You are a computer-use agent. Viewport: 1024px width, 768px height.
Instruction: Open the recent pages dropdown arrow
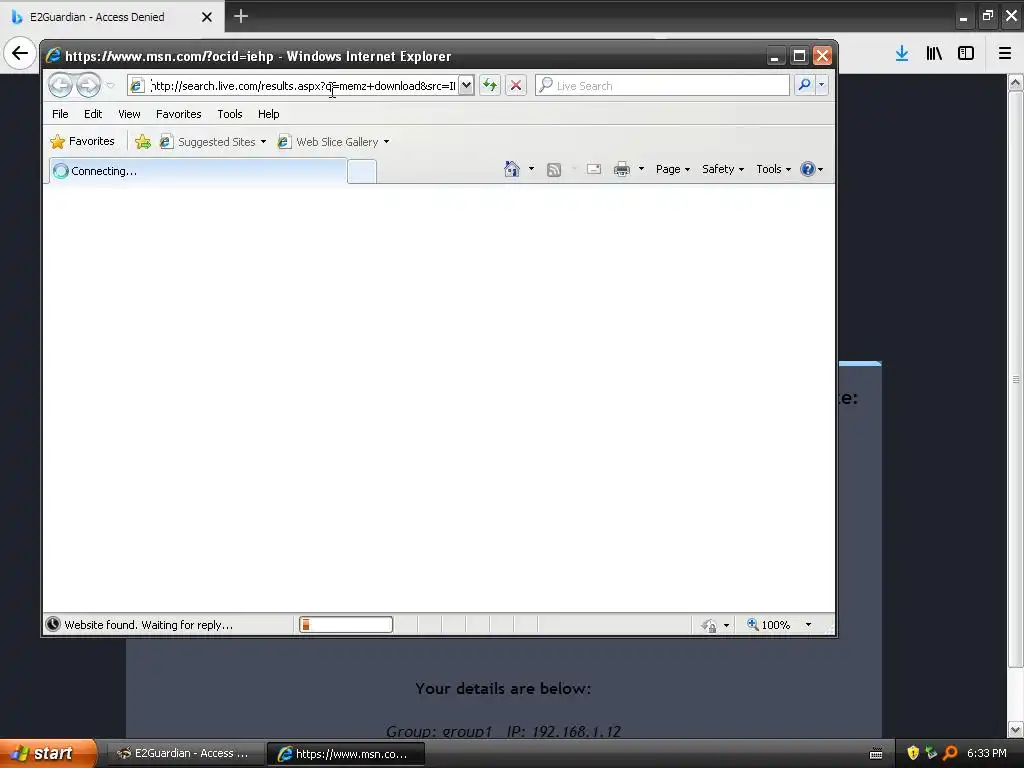(x=110, y=86)
